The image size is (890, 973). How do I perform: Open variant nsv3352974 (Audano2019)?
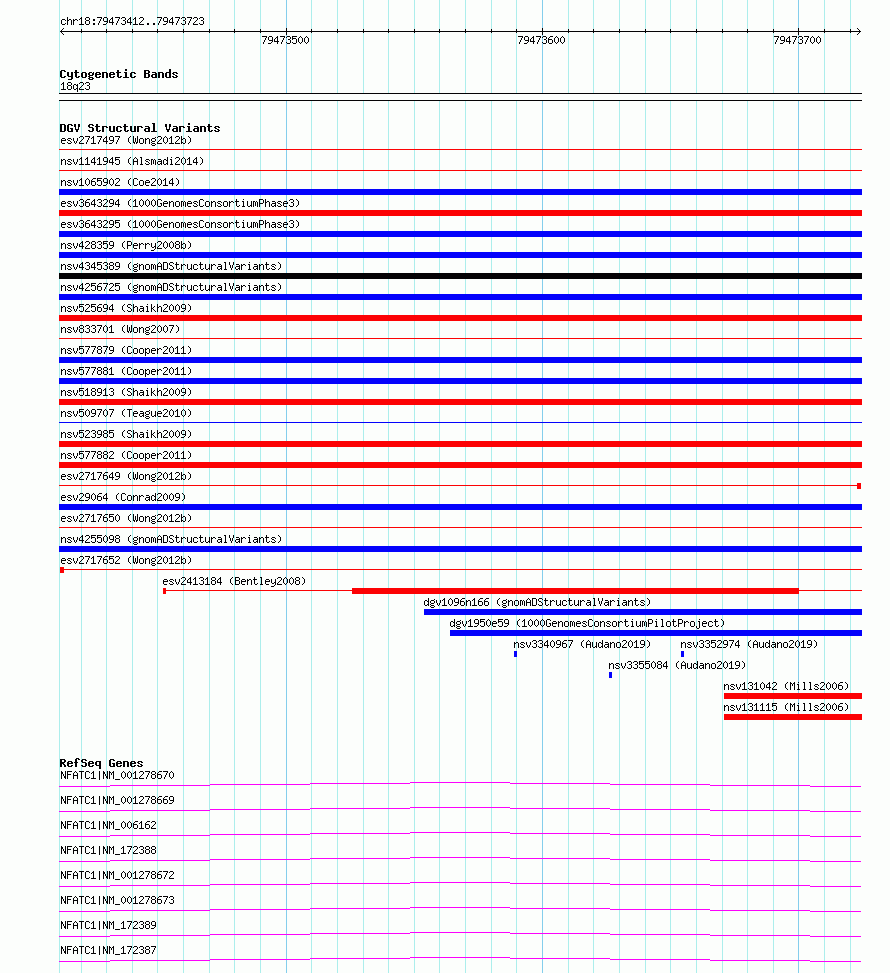749,644
